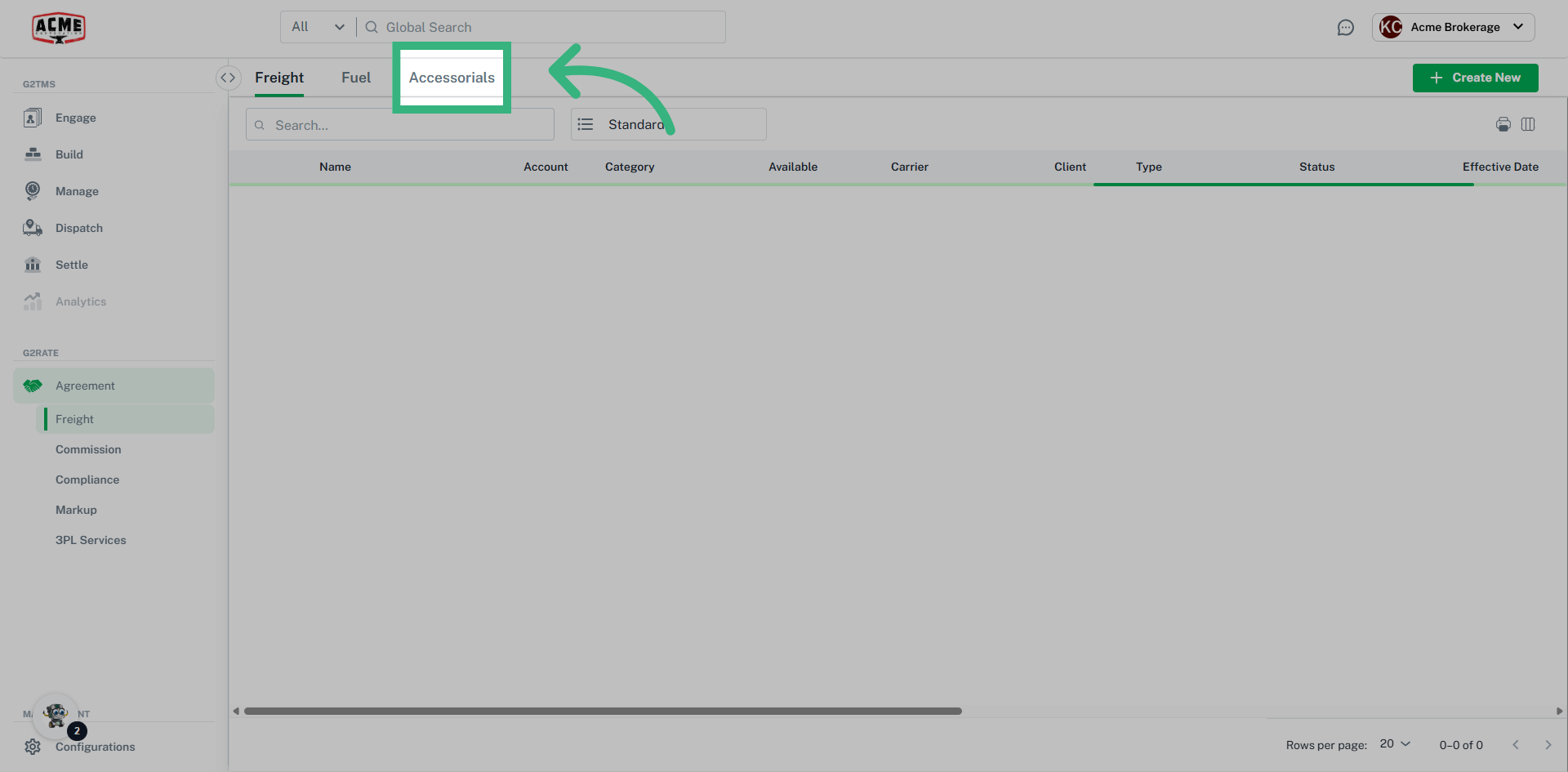
Task: Click the scrollbar left arrow
Action: 236,711
